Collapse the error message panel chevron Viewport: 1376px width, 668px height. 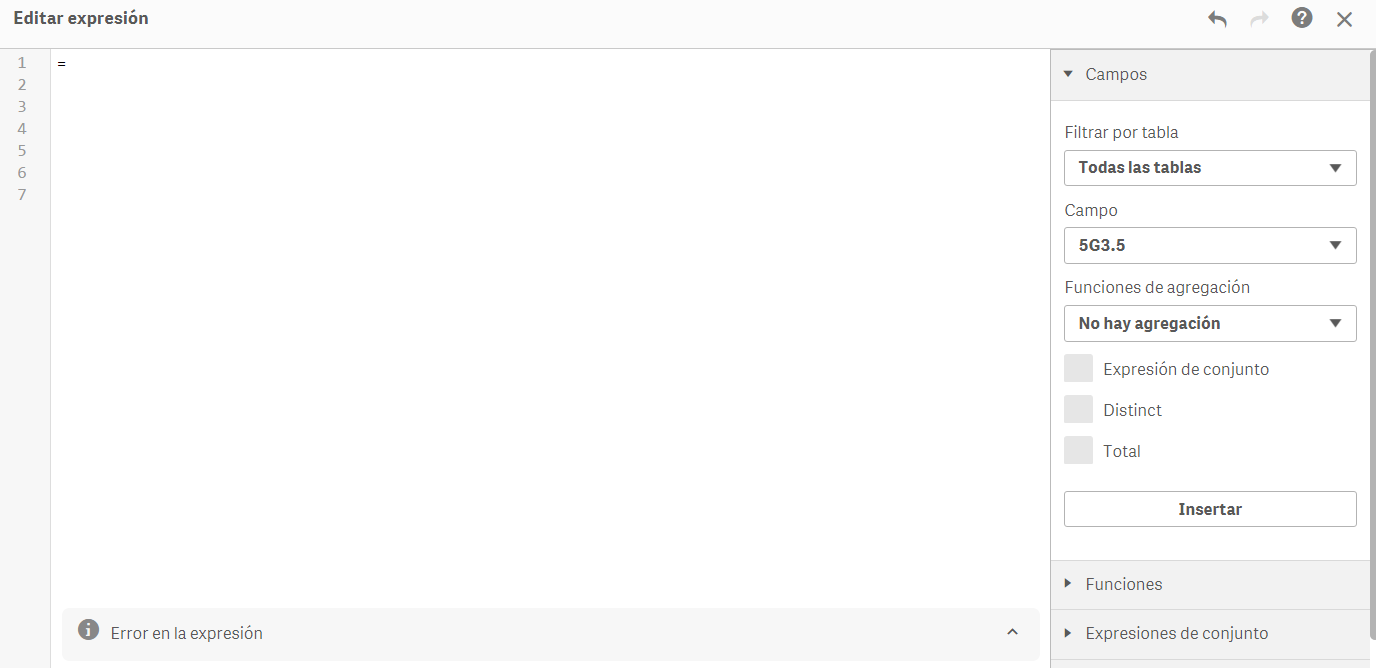pyautogui.click(x=1012, y=632)
